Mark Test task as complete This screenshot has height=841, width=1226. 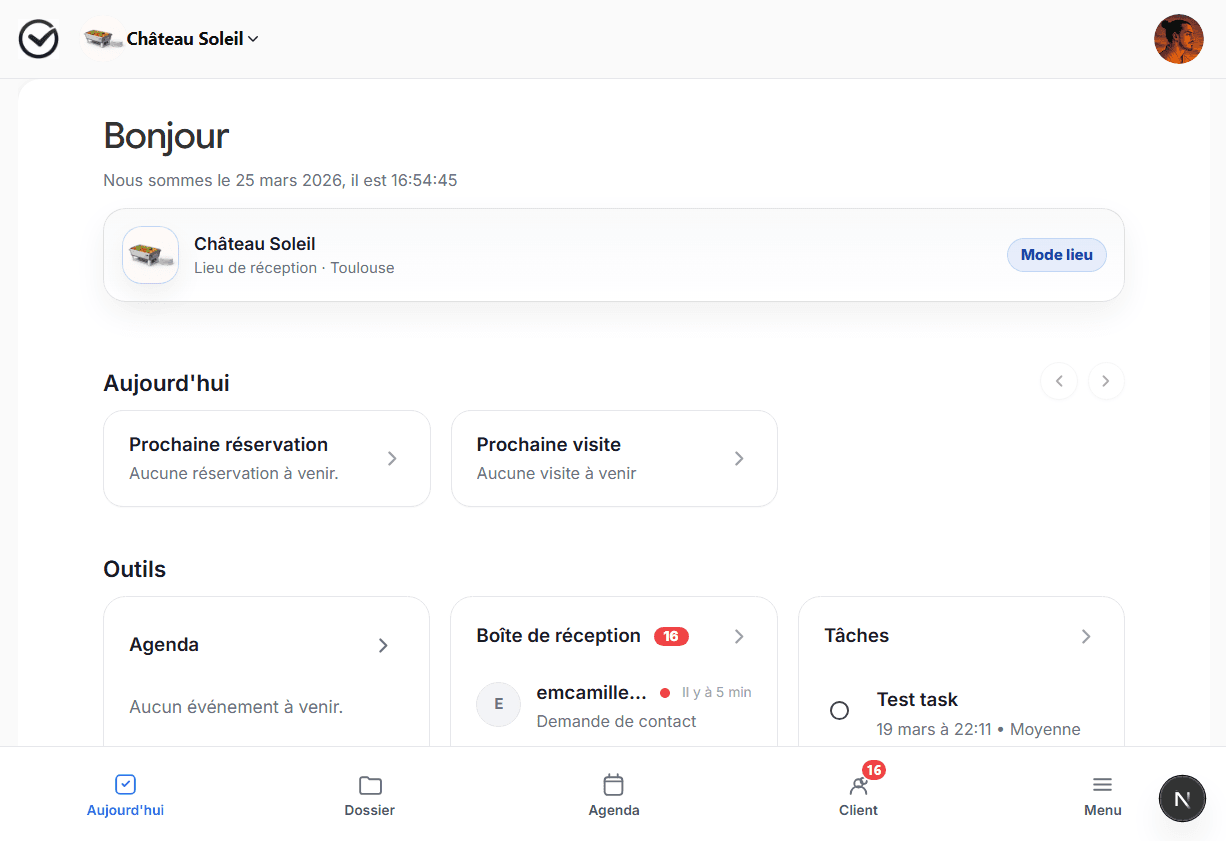840,710
